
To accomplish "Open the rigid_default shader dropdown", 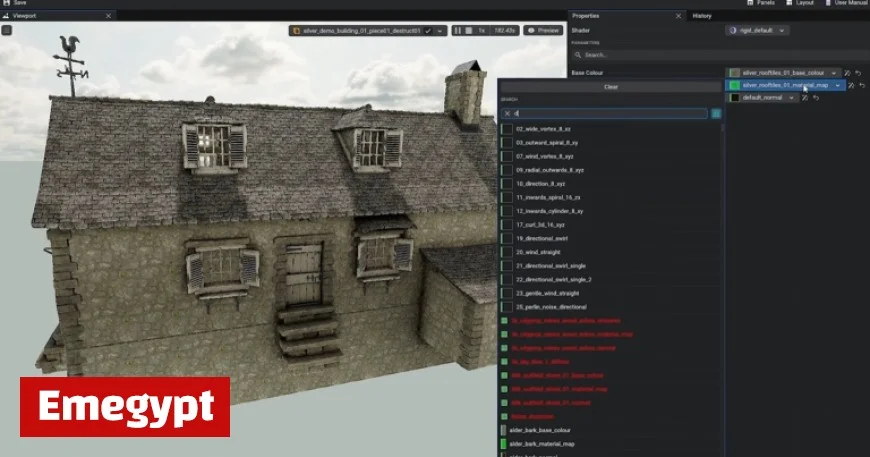I will click(782, 30).
